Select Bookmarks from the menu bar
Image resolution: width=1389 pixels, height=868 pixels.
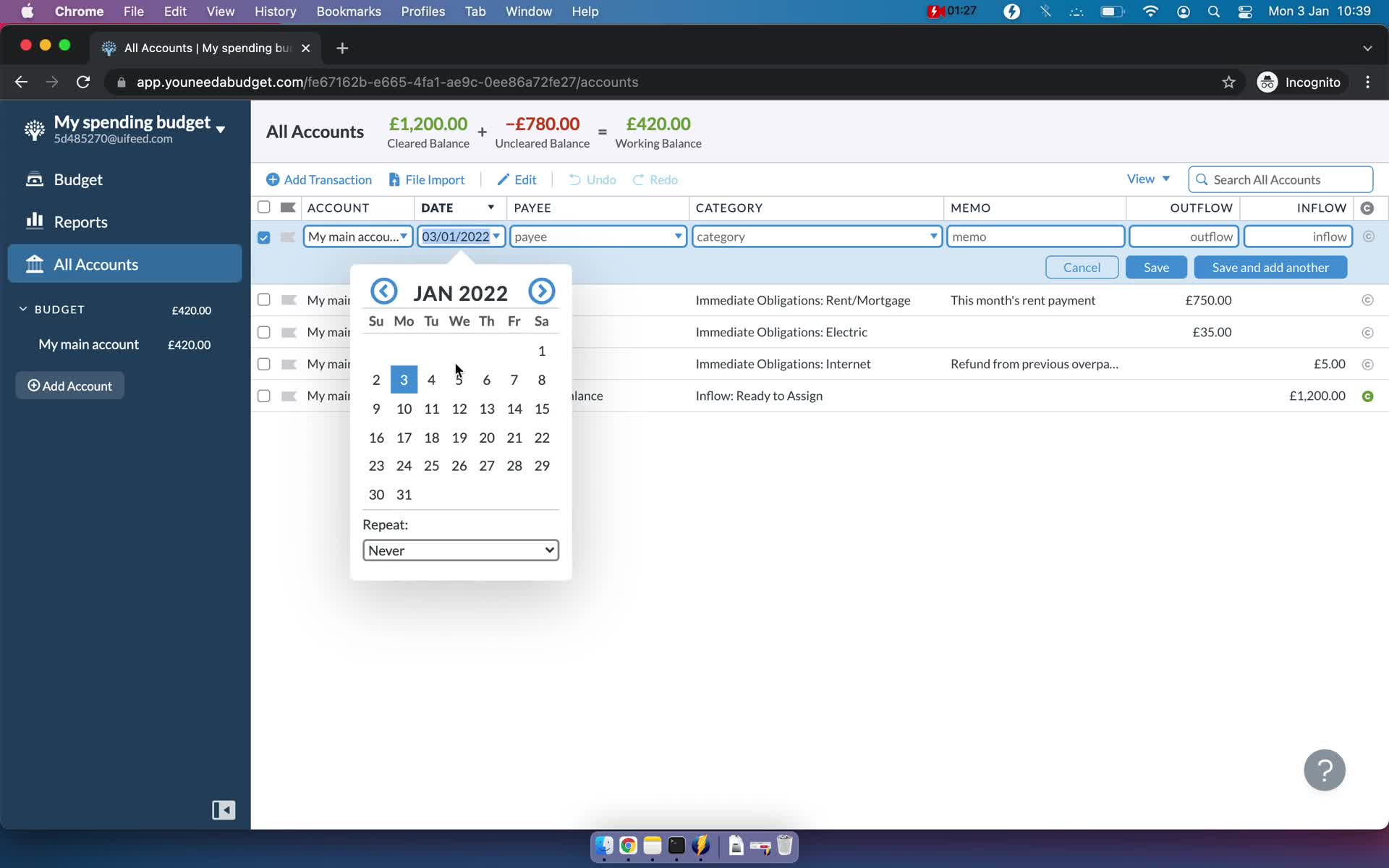pos(349,11)
